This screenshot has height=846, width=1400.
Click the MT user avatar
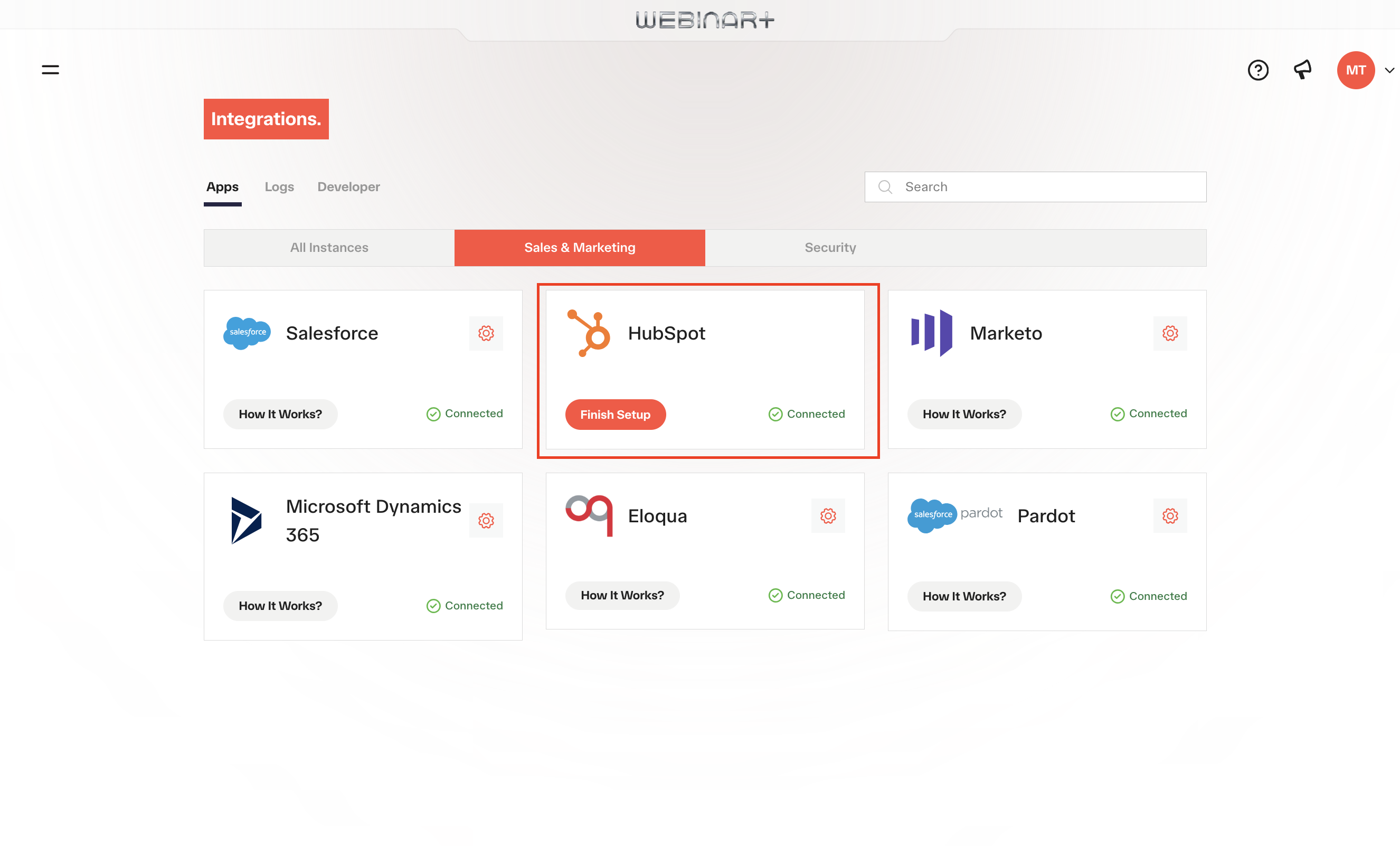[1356, 70]
